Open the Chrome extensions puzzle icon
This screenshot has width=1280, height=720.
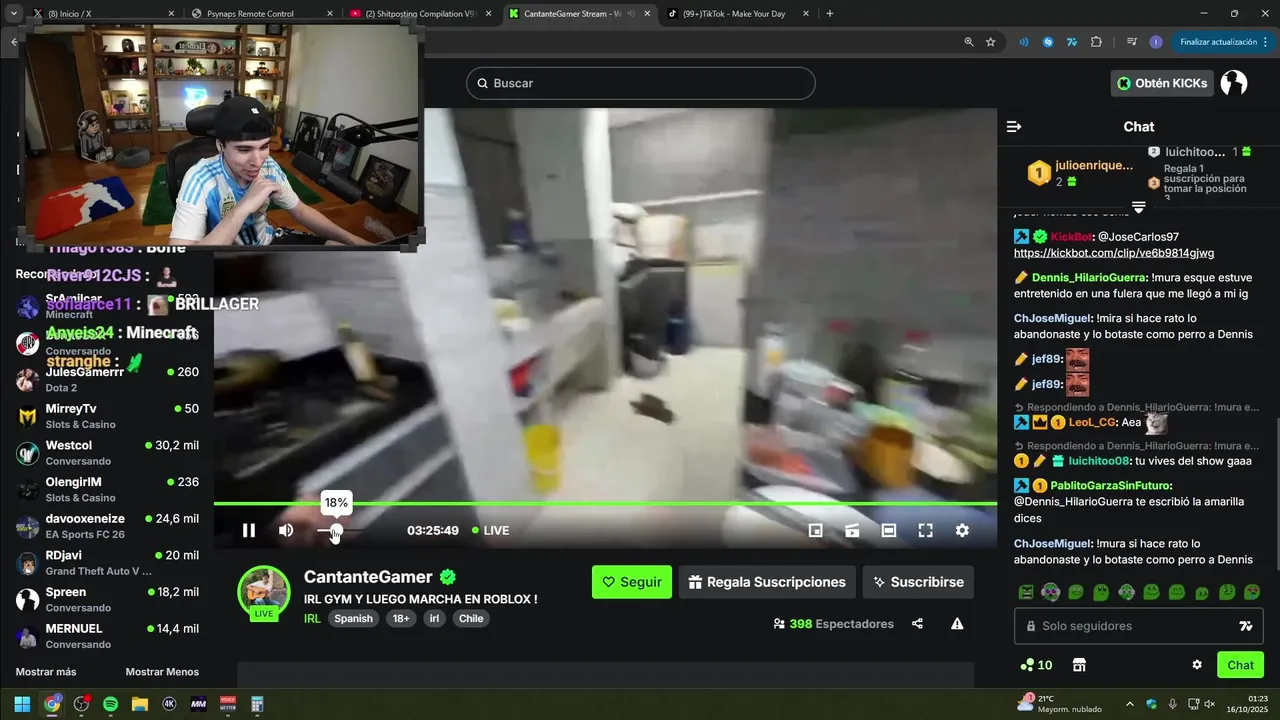pyautogui.click(x=1096, y=42)
